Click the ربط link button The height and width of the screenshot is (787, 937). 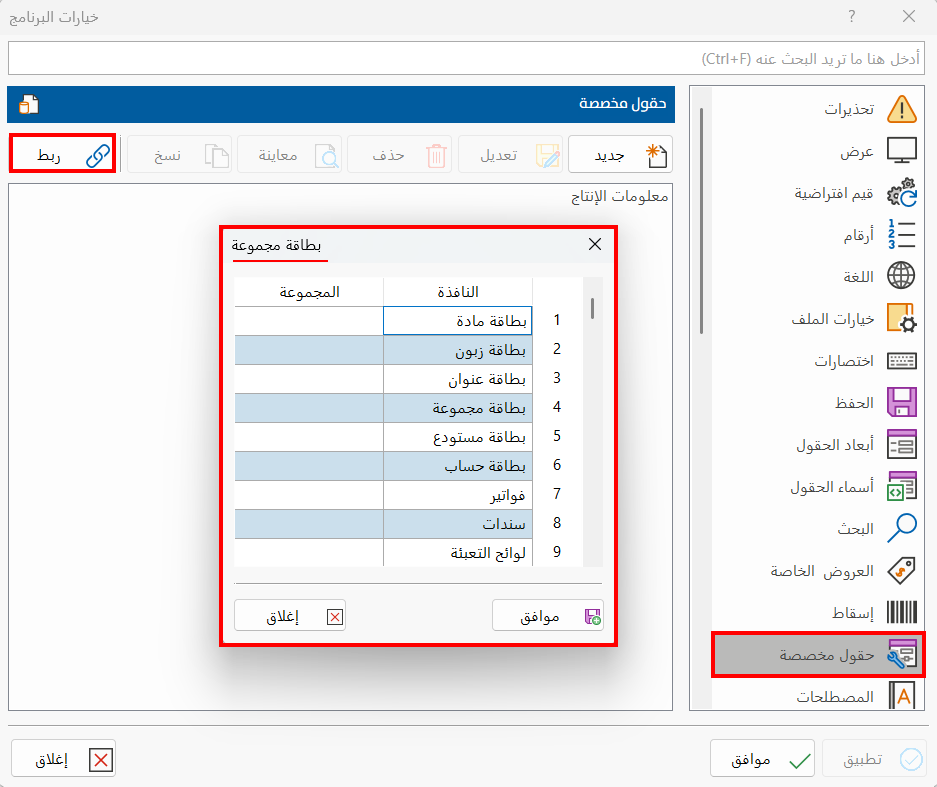(x=62, y=153)
